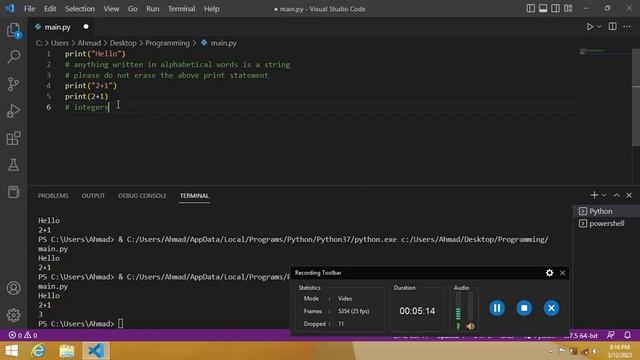
Task: Open the Go menu
Action: coord(133,9)
